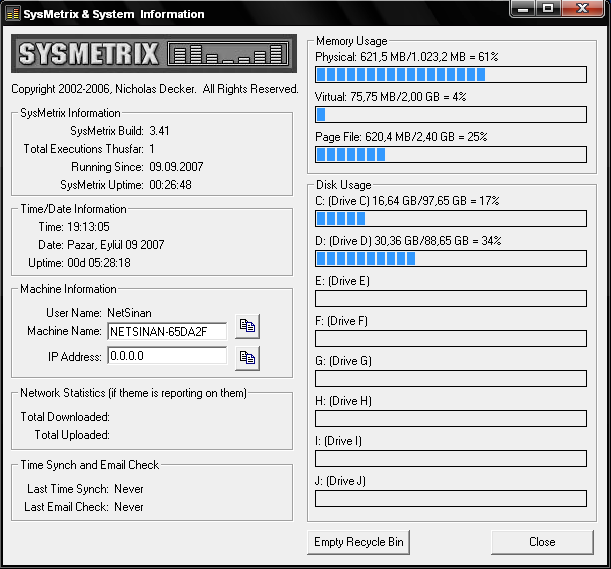
Task: Click the Machine Name text field
Action: (x=166, y=330)
